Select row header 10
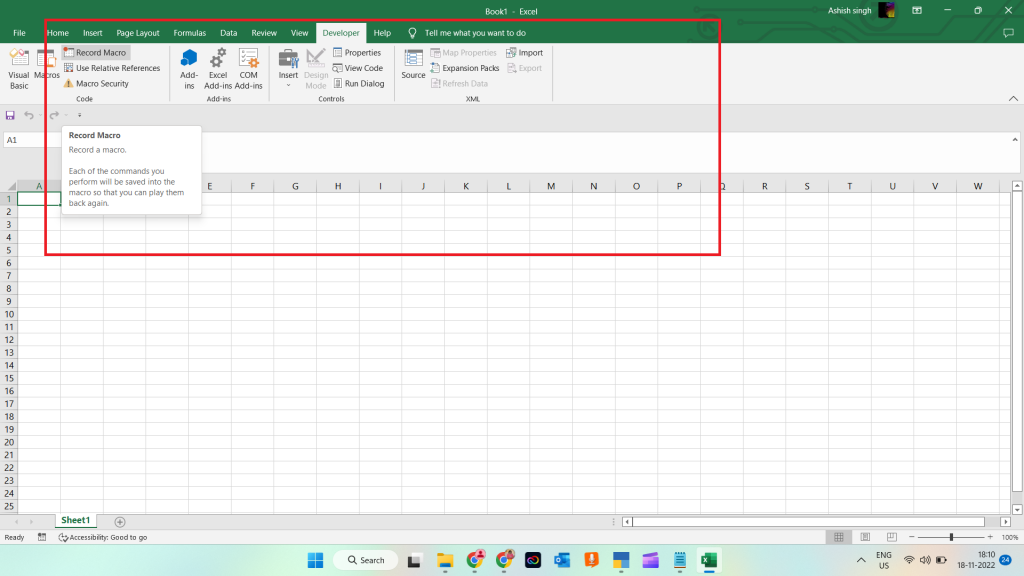The height and width of the screenshot is (576, 1024). coord(8,314)
